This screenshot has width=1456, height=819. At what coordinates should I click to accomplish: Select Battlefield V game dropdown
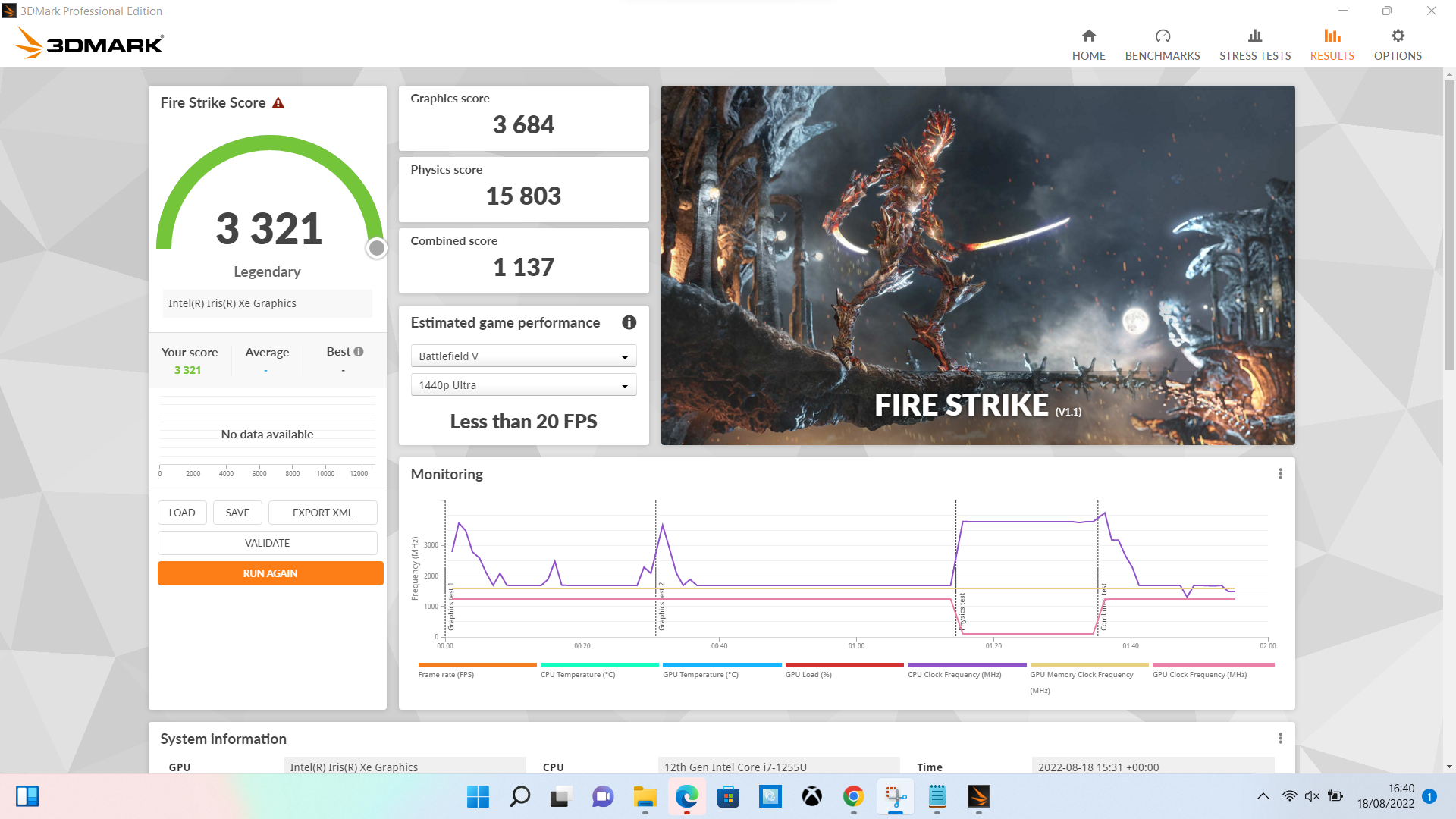point(522,355)
